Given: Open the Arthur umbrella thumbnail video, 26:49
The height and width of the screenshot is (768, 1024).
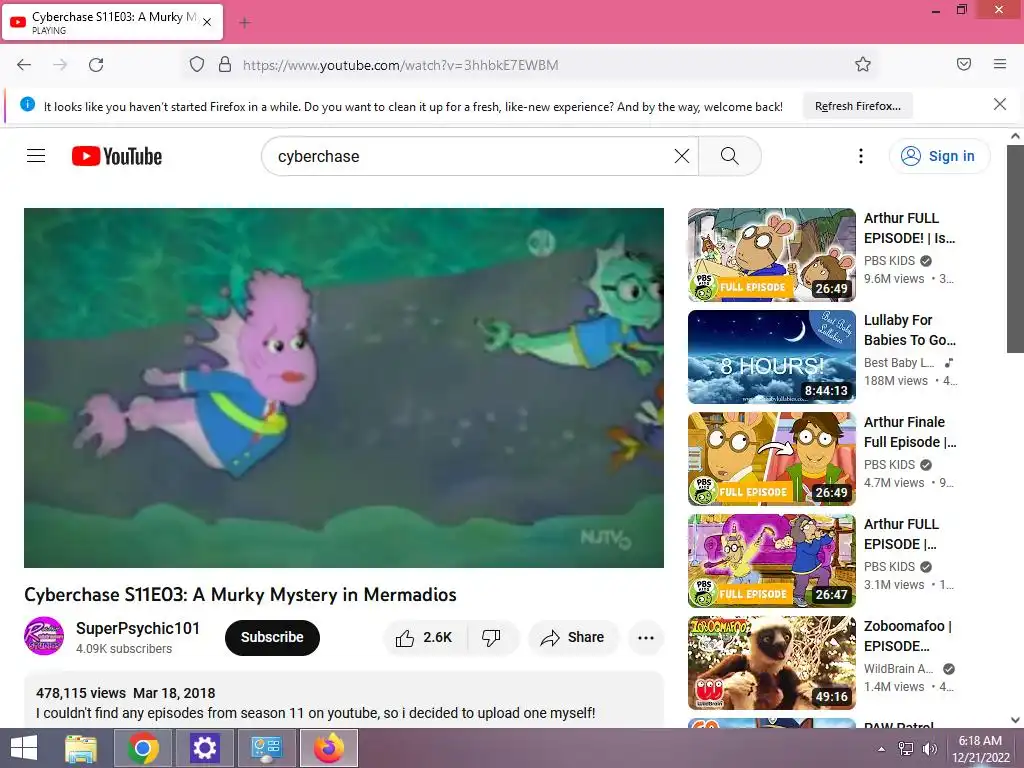Looking at the screenshot, I should (771, 255).
